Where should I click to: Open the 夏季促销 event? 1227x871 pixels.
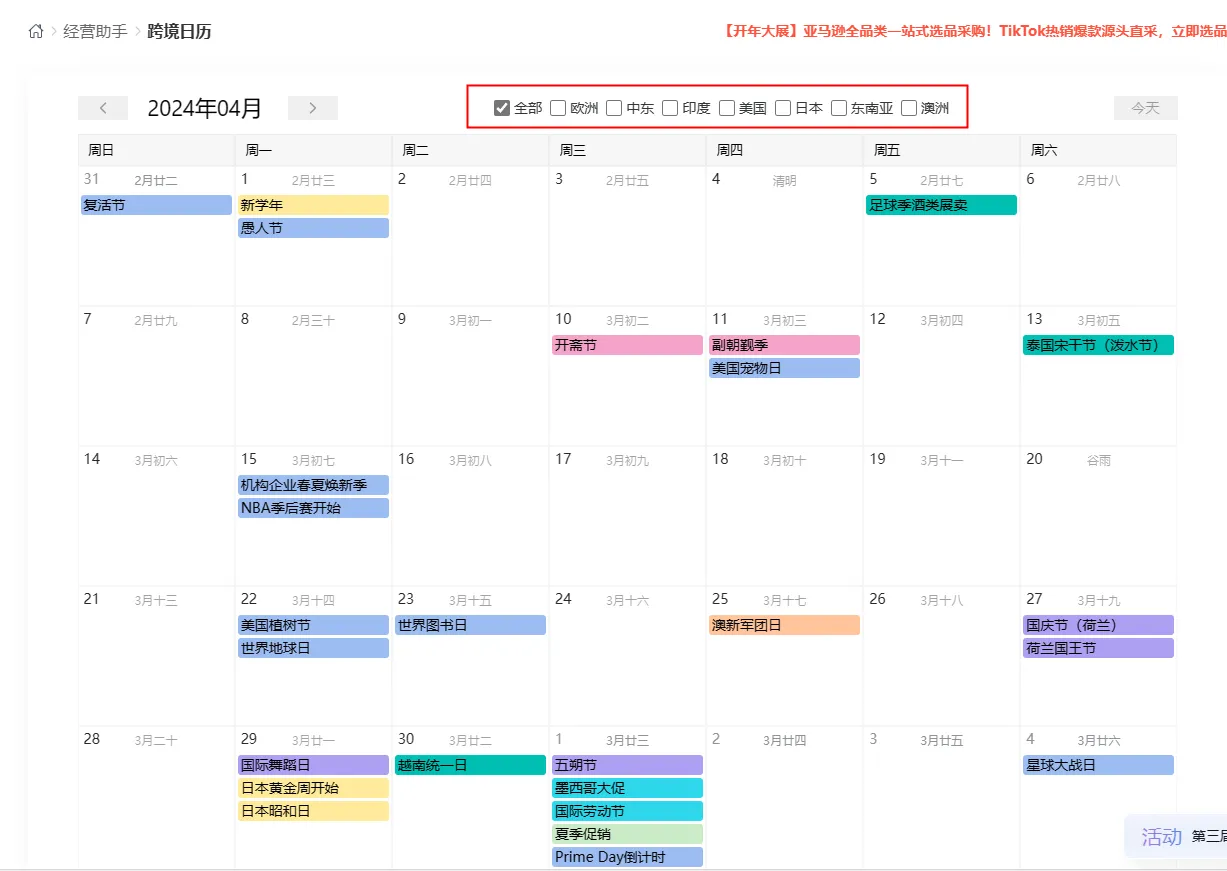coord(627,834)
